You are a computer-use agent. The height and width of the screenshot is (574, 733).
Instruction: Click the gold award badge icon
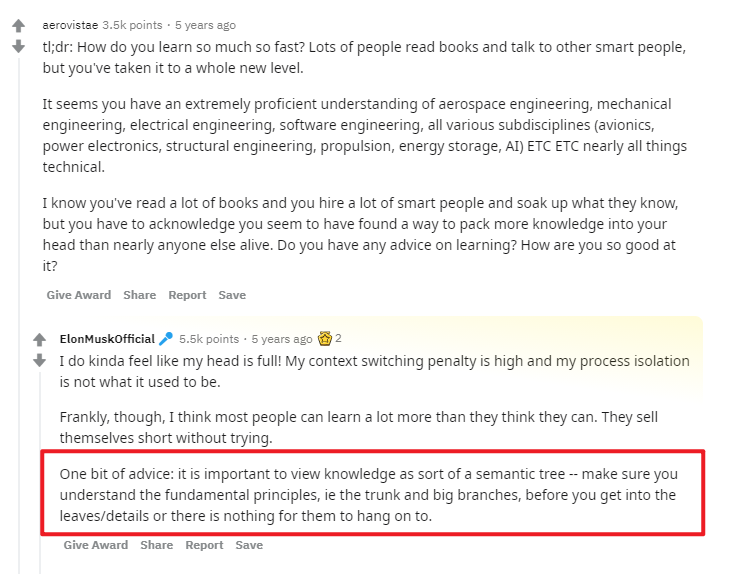click(324, 338)
